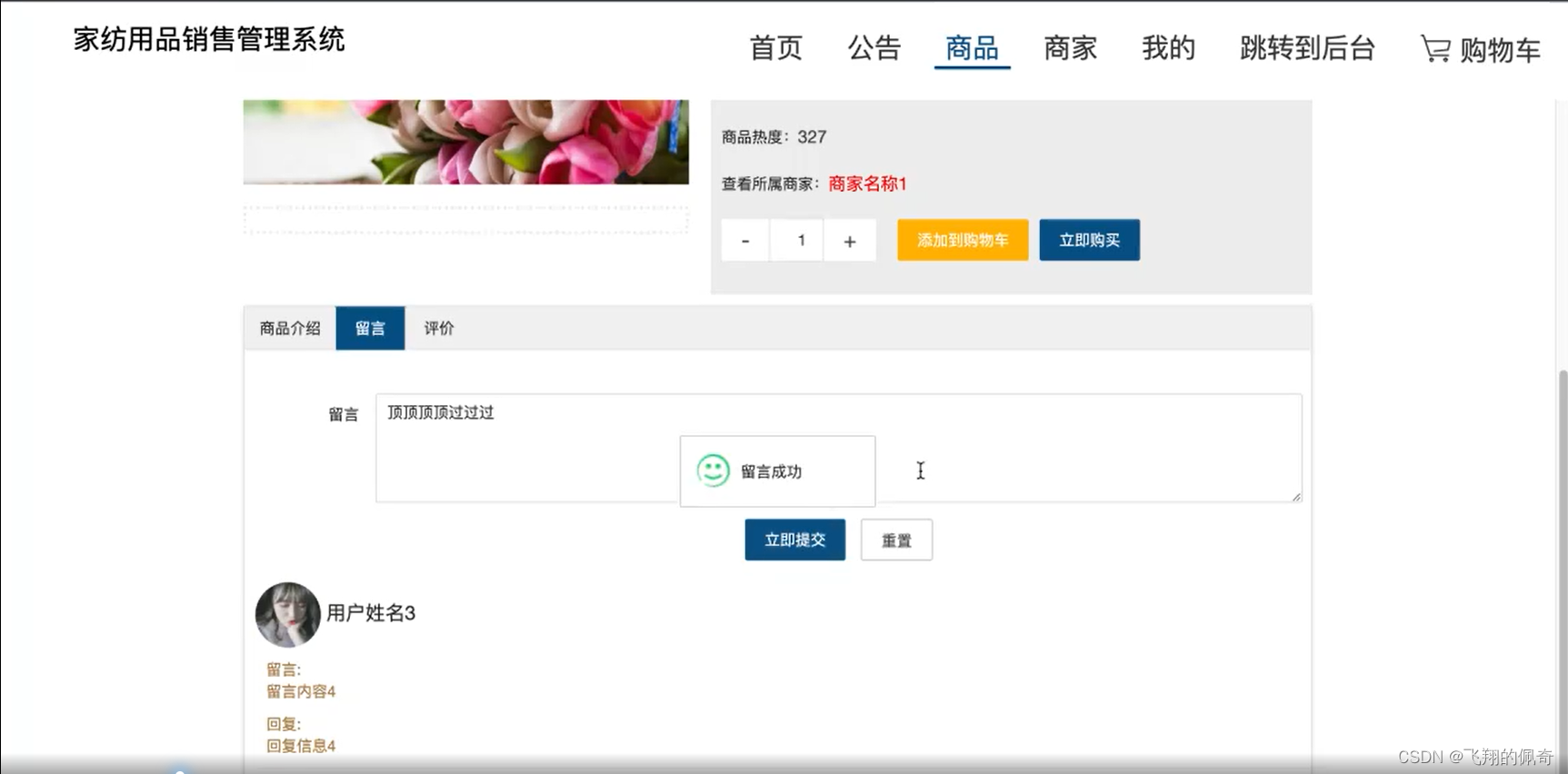Viewport: 1568px width, 774px height.
Task: Increase quantity with plus button
Action: pyautogui.click(x=850, y=241)
